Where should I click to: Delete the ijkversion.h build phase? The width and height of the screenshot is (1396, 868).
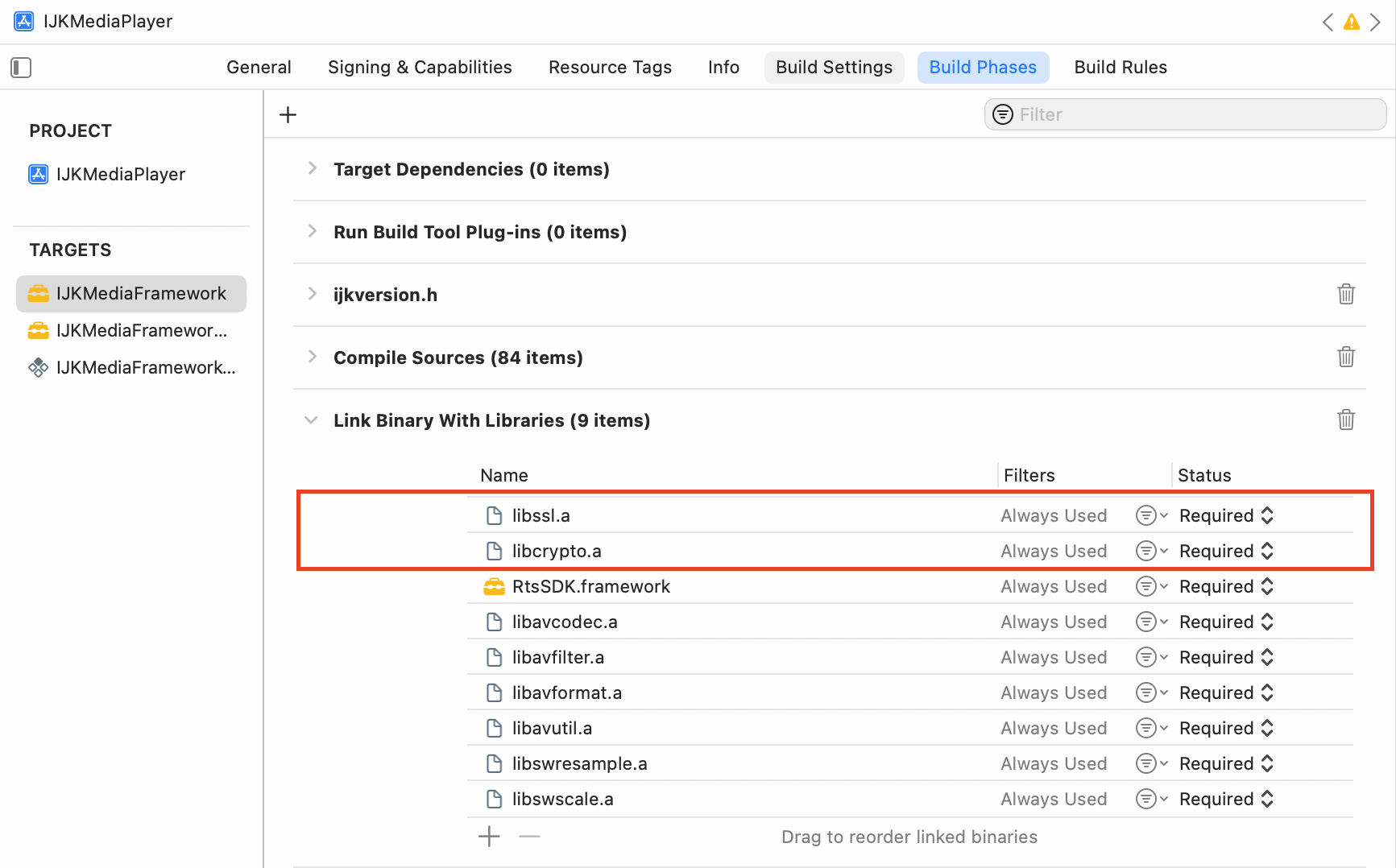(x=1346, y=294)
